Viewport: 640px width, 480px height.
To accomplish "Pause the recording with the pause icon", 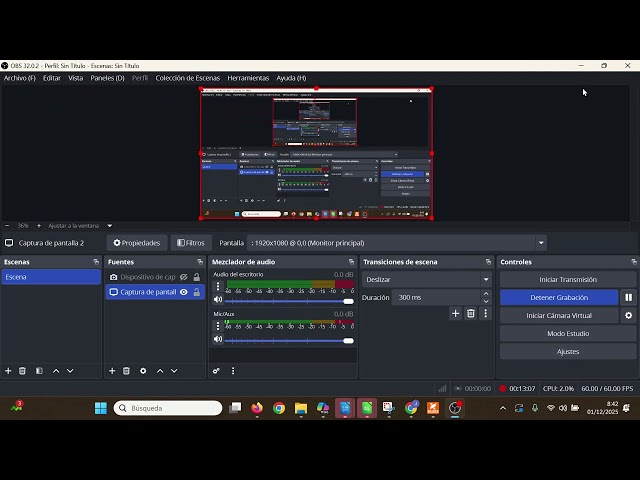I will [x=629, y=298].
